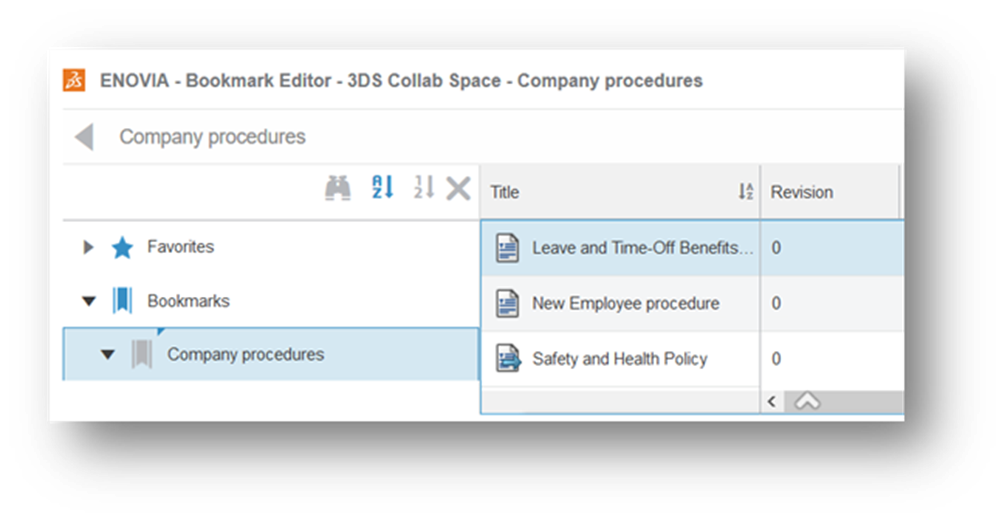The width and height of the screenshot is (1005, 522).
Task: Click the blue Bookmarks icon
Action: [x=122, y=301]
